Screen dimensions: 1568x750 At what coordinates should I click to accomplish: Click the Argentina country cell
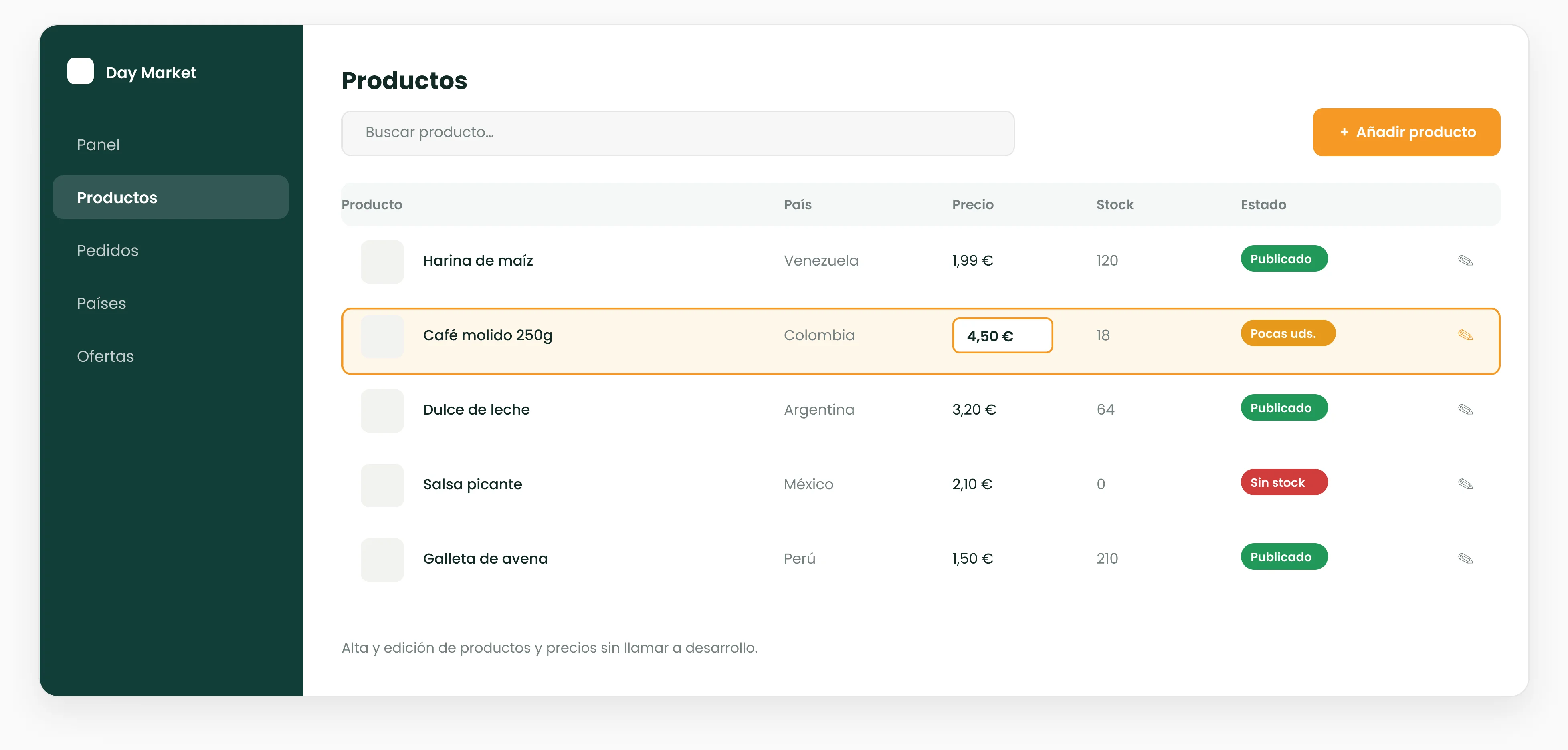[819, 409]
